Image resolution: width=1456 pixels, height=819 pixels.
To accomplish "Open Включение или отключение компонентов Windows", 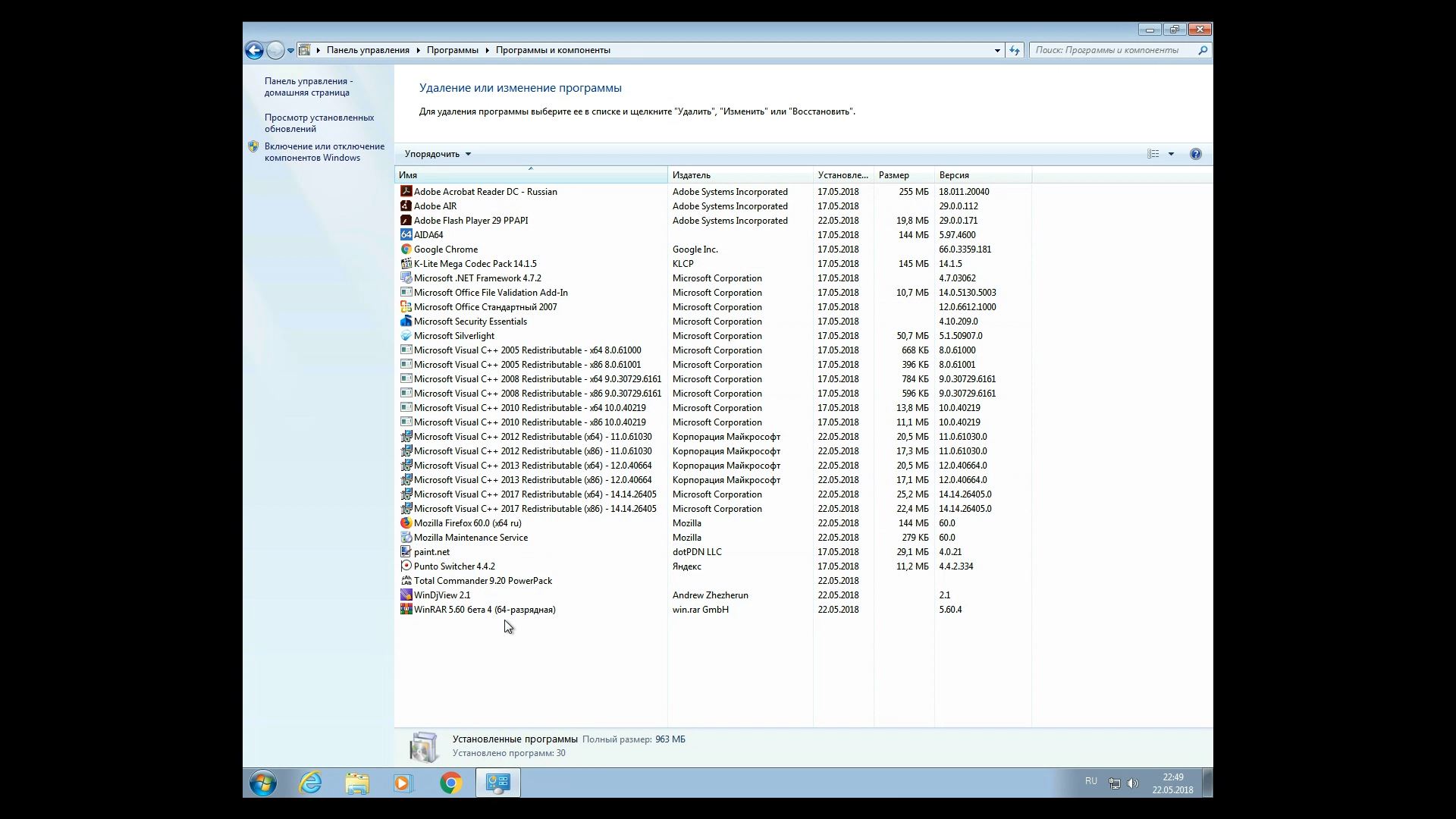I will (x=325, y=152).
